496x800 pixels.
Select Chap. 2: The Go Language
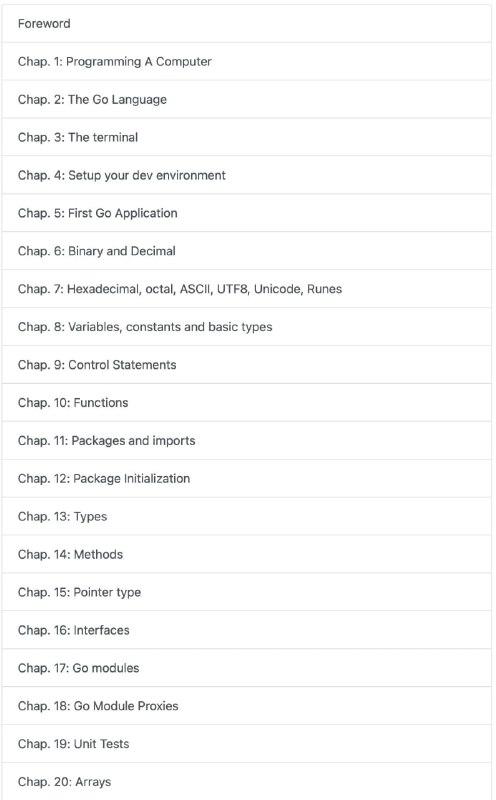click(x=246, y=99)
